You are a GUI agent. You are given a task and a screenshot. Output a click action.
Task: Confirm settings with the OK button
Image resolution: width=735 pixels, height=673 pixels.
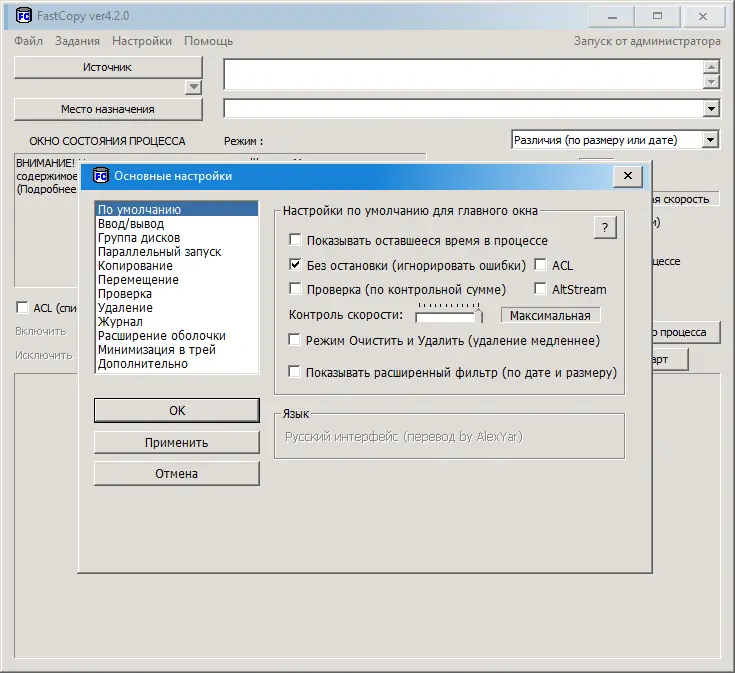(x=177, y=411)
